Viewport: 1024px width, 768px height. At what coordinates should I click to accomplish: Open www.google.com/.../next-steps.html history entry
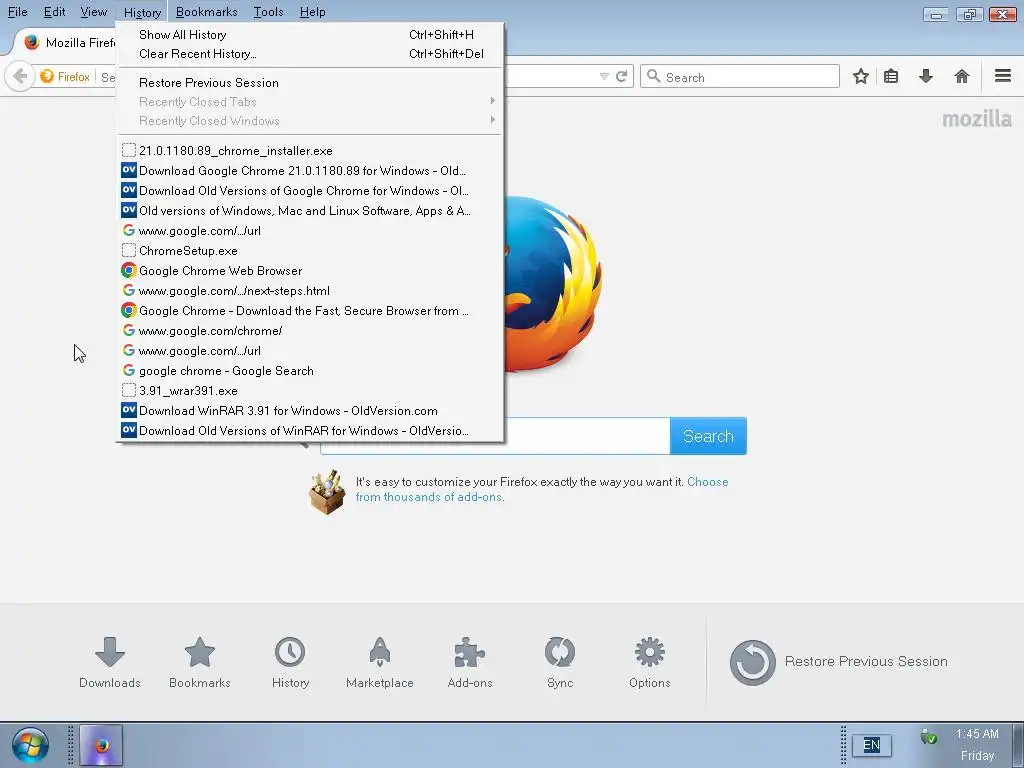coord(310,291)
